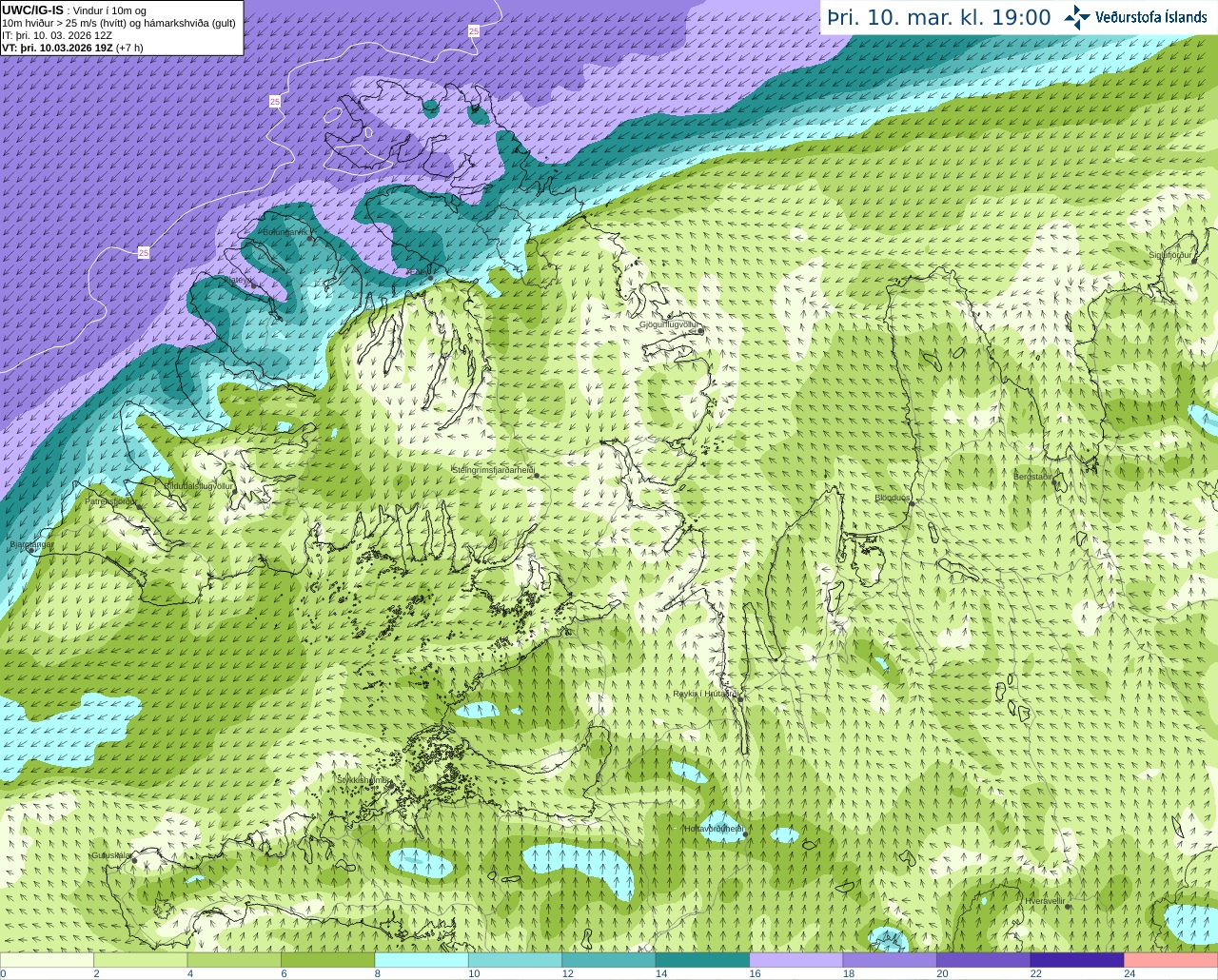Select the Blönduós station label
1218x980 pixels.
(x=893, y=498)
